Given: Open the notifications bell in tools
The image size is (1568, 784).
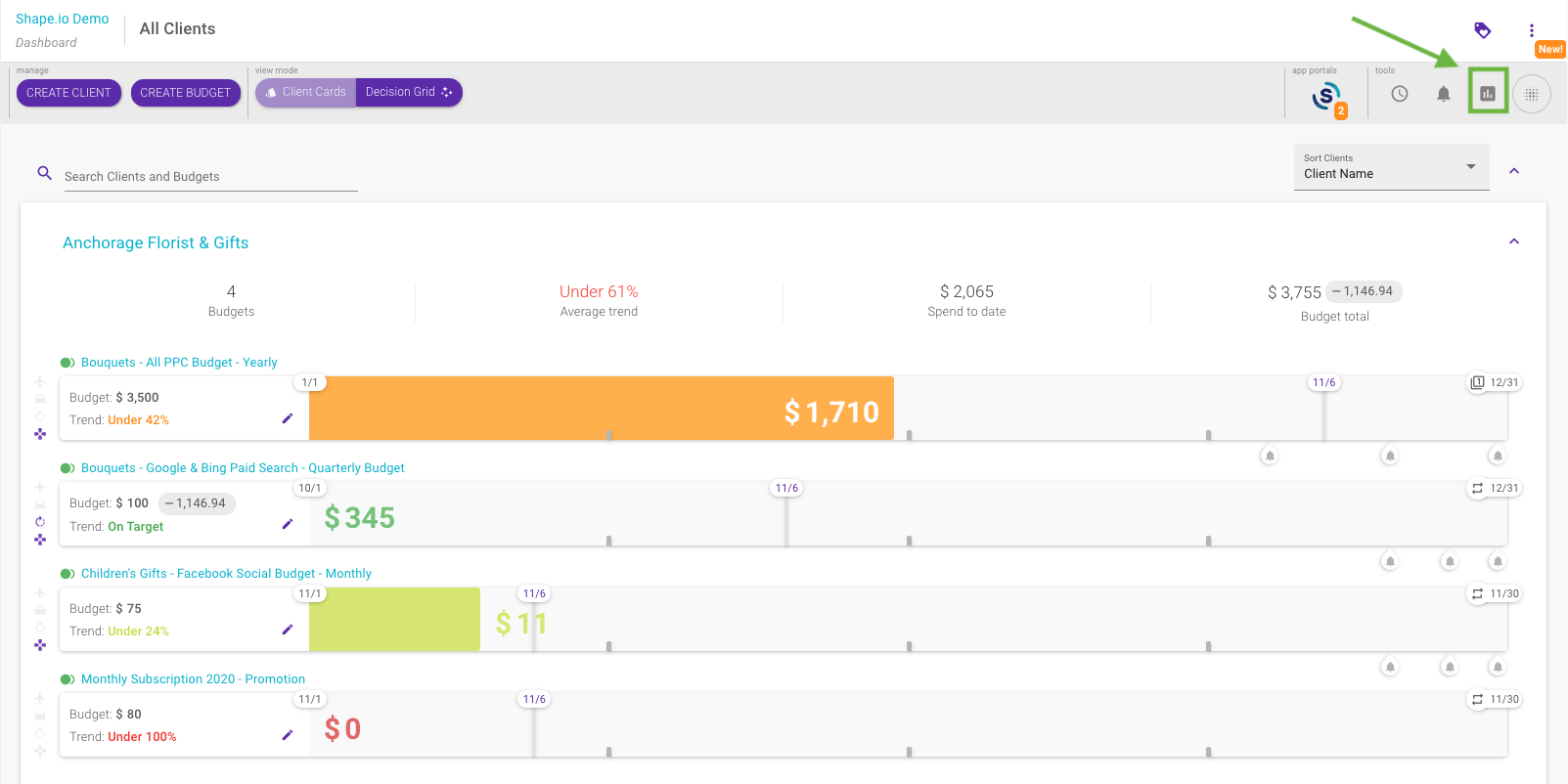Looking at the screenshot, I should click(1444, 94).
